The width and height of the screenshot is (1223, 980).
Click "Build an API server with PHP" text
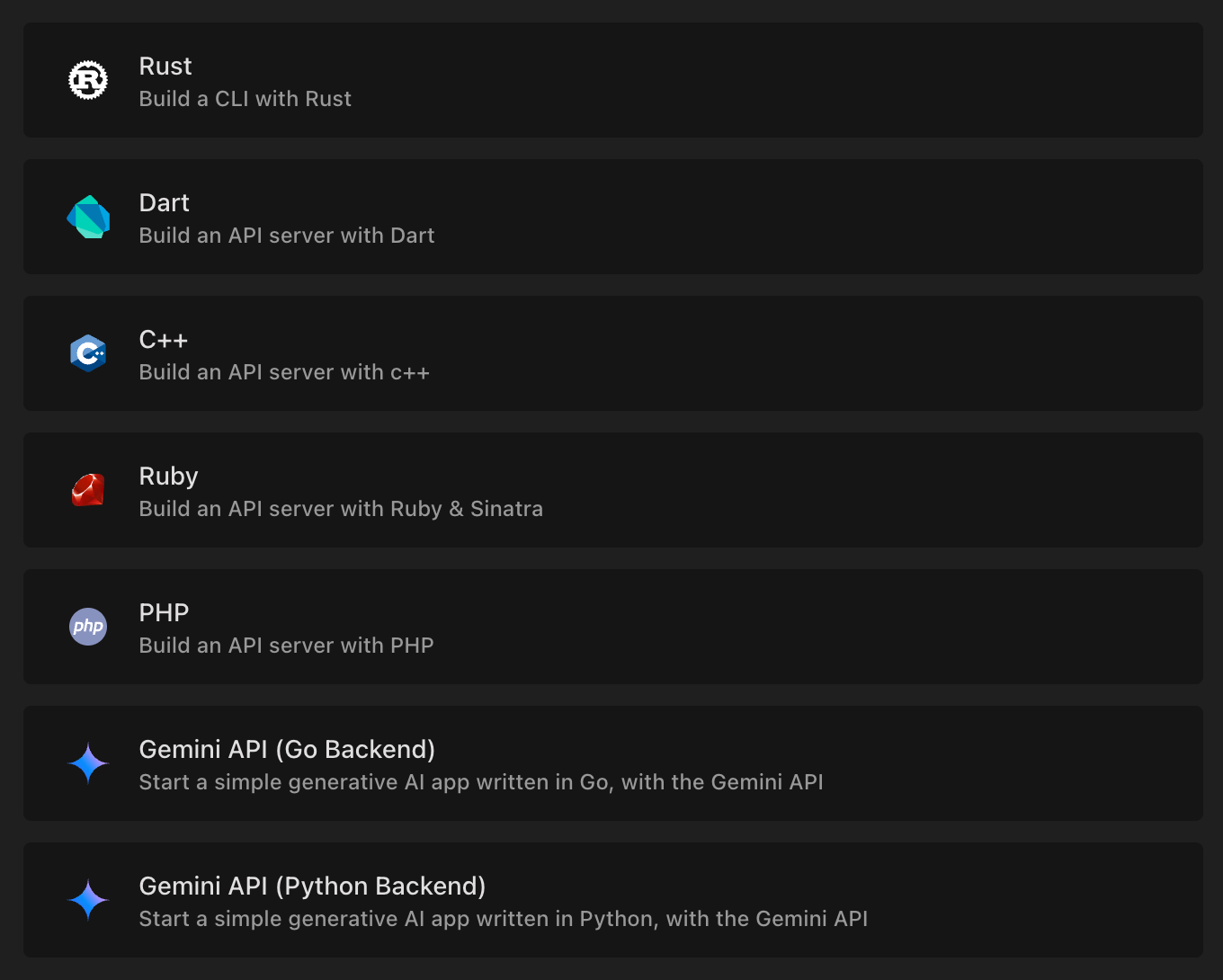287,646
